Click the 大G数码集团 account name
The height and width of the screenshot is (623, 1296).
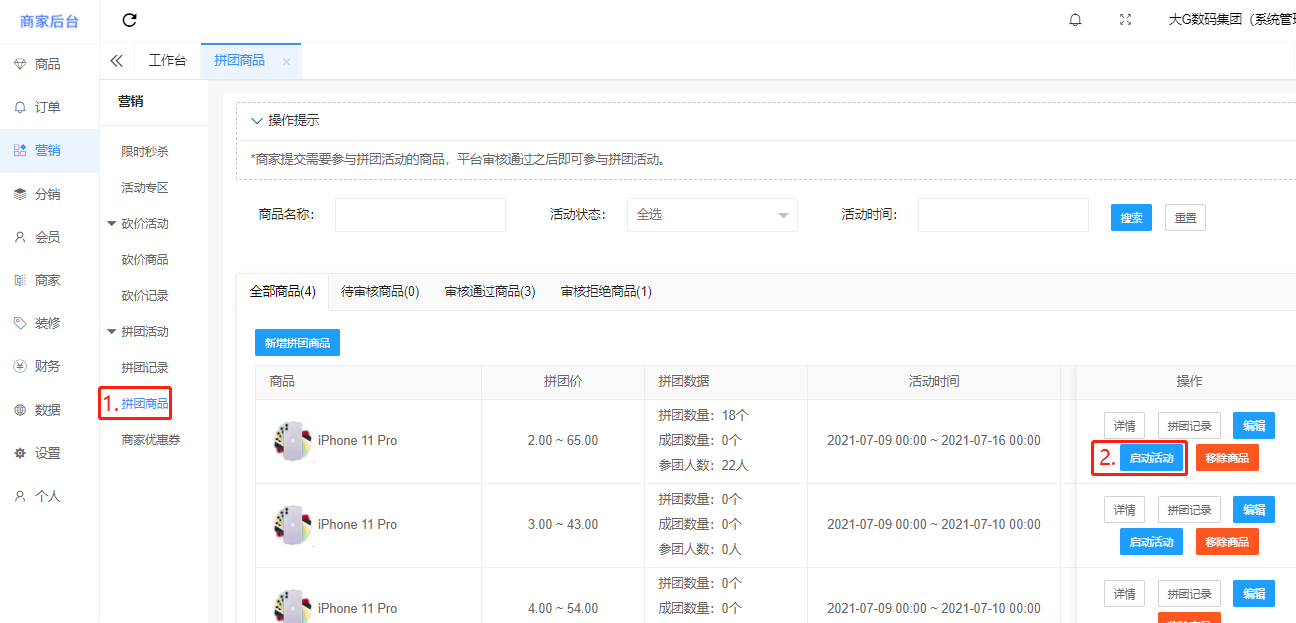(x=1231, y=20)
